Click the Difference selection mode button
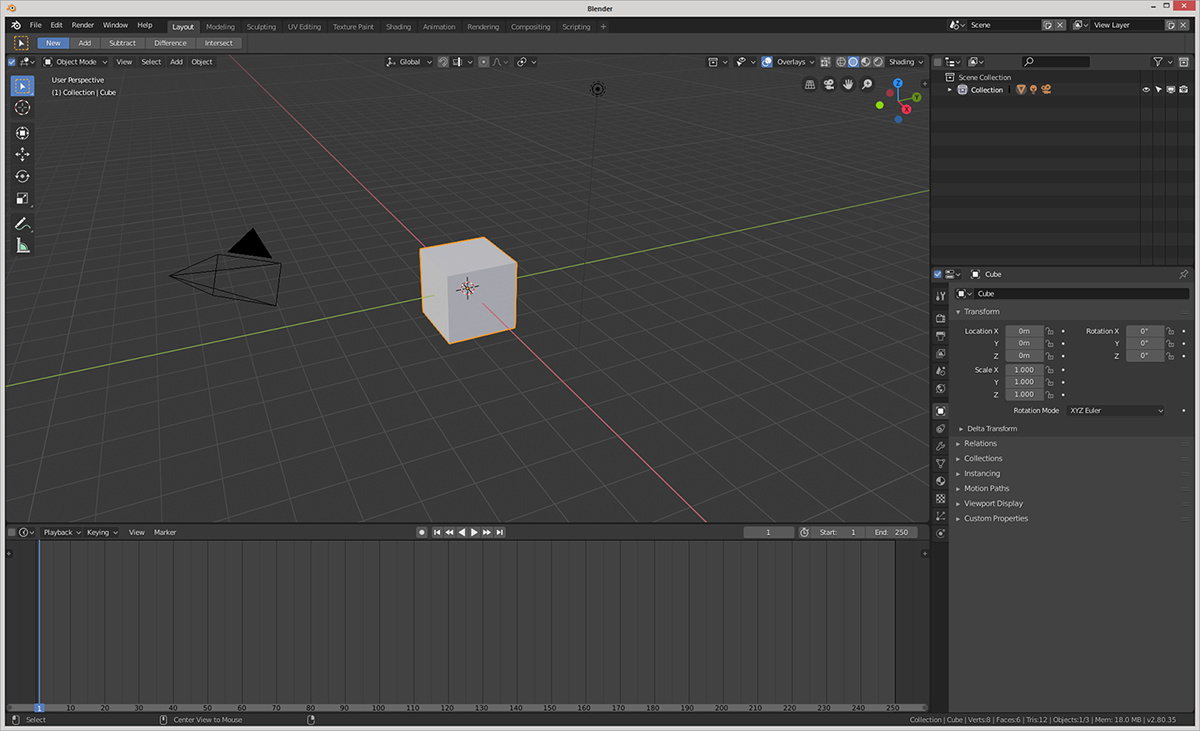1200x731 pixels. point(170,43)
